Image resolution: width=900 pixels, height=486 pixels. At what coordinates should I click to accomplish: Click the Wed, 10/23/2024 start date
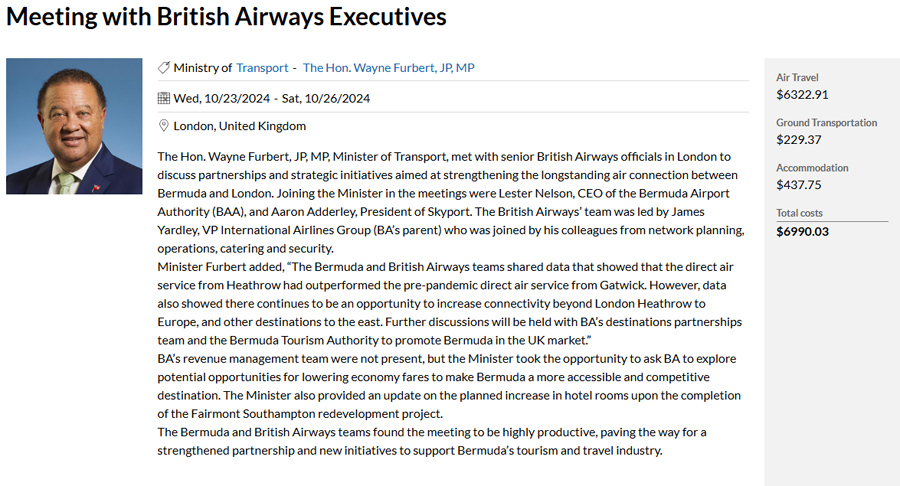tap(220, 98)
